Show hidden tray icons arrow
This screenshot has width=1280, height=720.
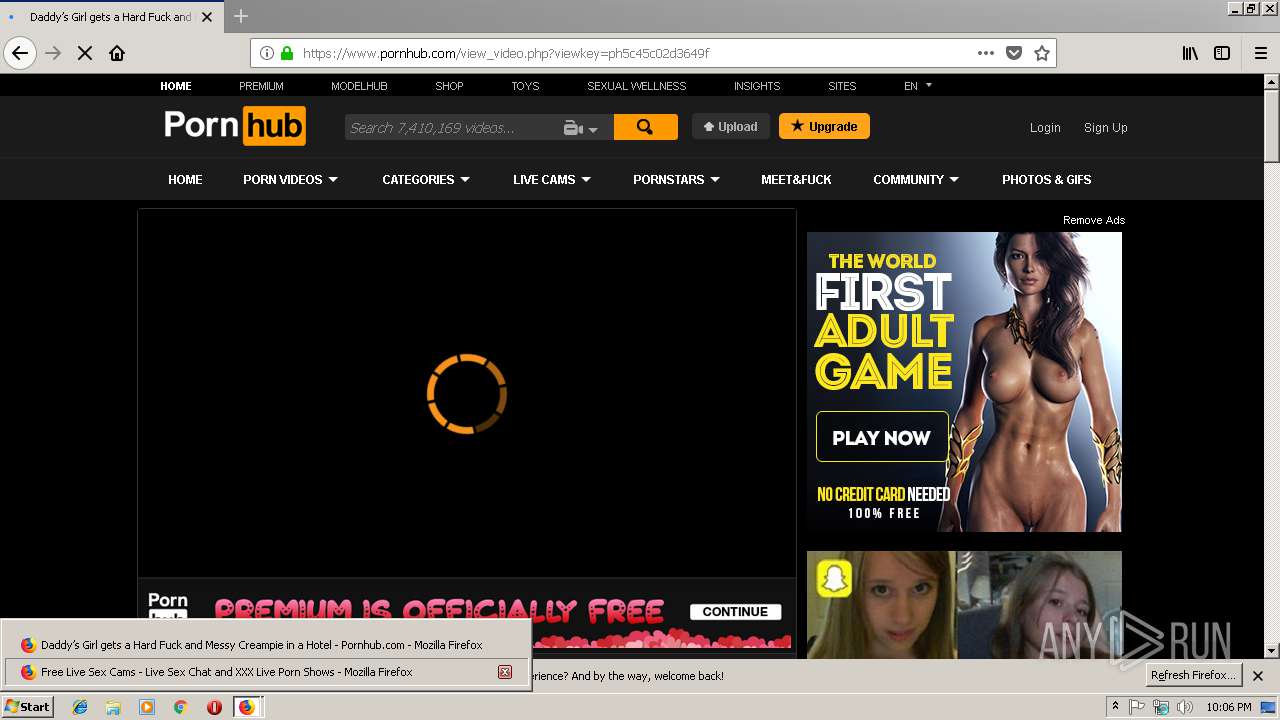(x=1115, y=707)
